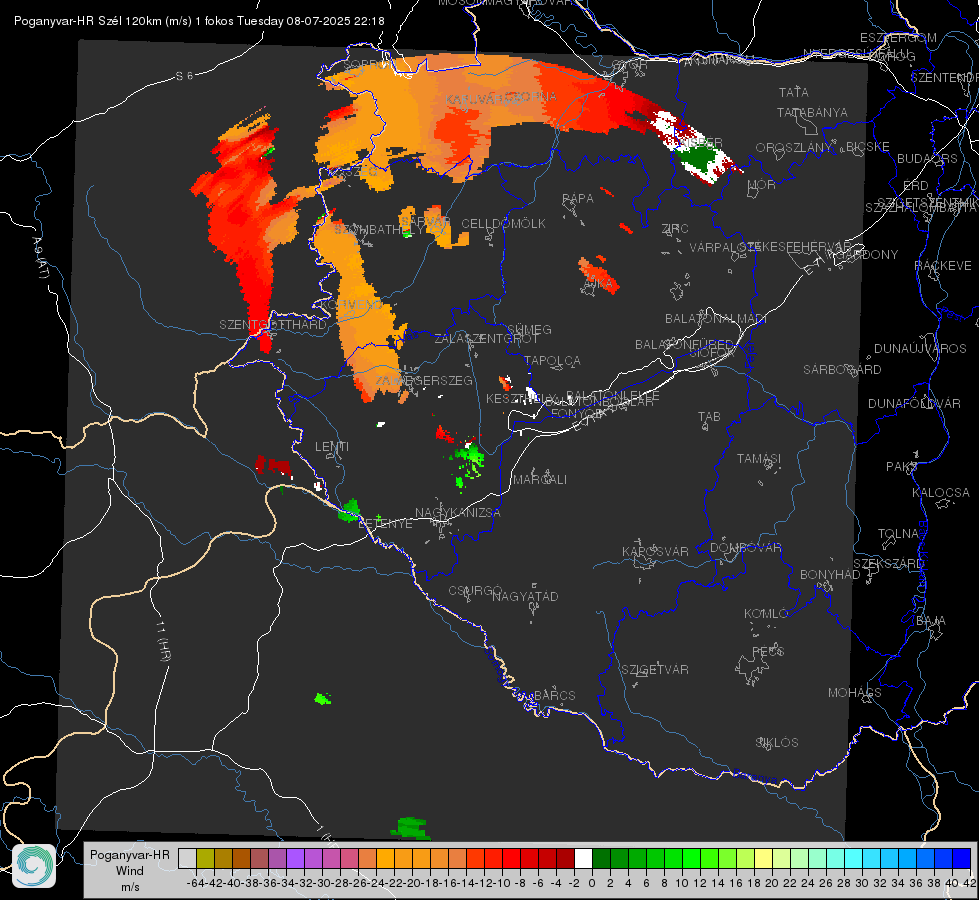979x900 pixels.
Task: Click the ERD city label
Action: [x=916, y=185]
